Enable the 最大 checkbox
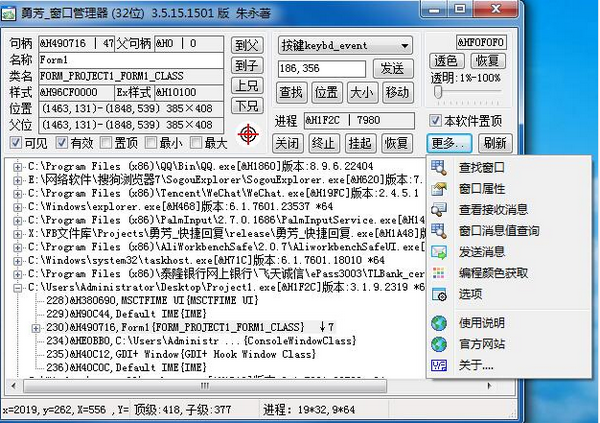The height and width of the screenshot is (423, 600). coord(196,143)
